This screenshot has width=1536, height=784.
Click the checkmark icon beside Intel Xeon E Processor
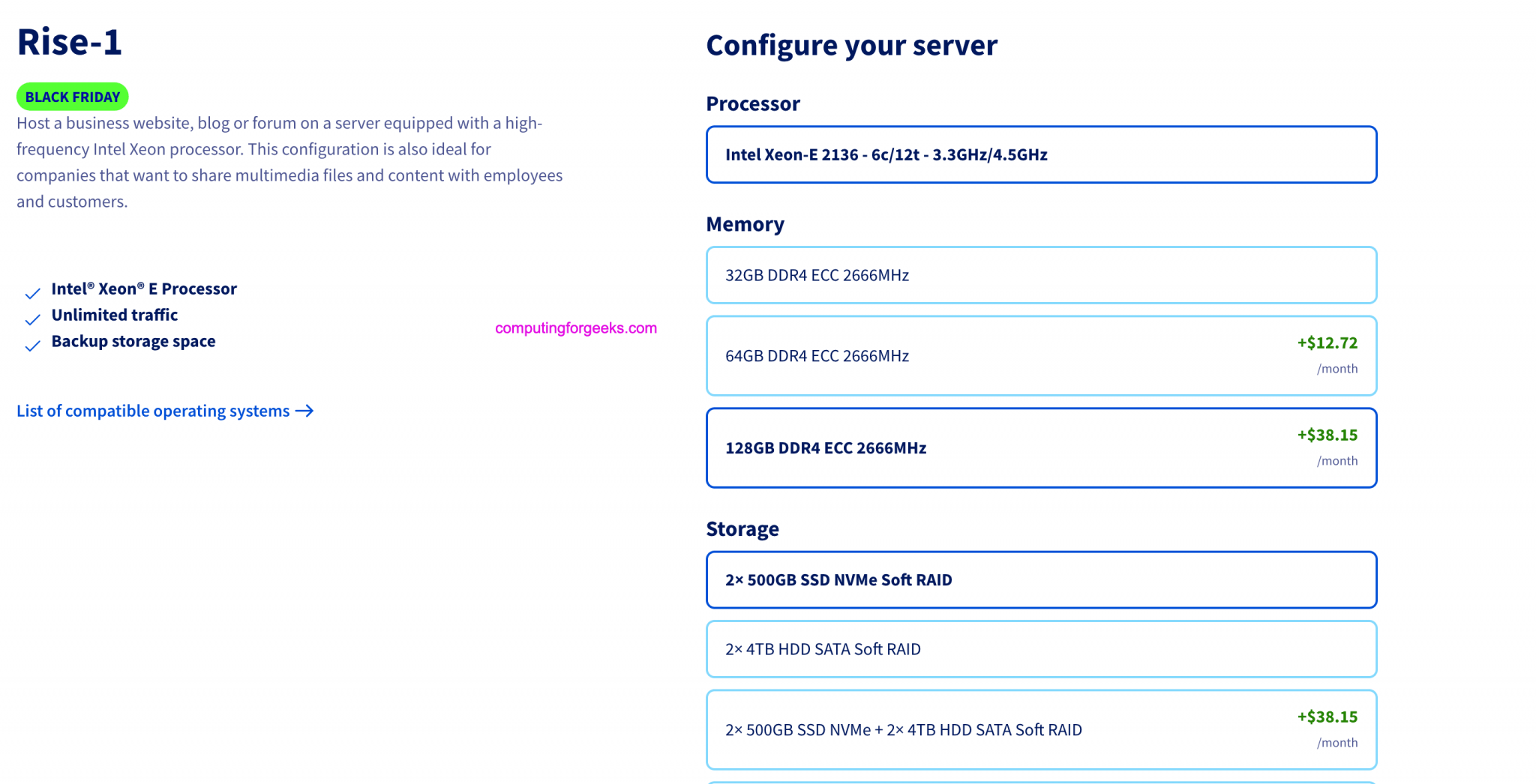(31, 292)
